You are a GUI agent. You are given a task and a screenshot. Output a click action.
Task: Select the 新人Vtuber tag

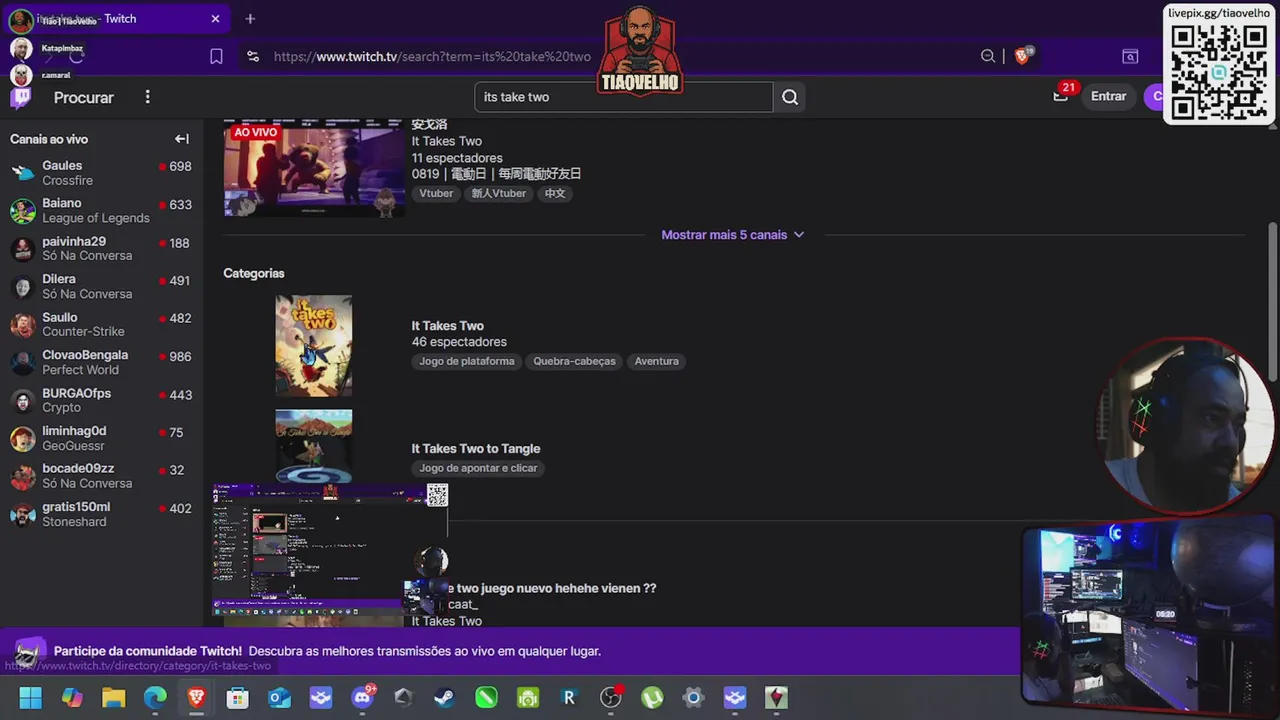[498, 194]
